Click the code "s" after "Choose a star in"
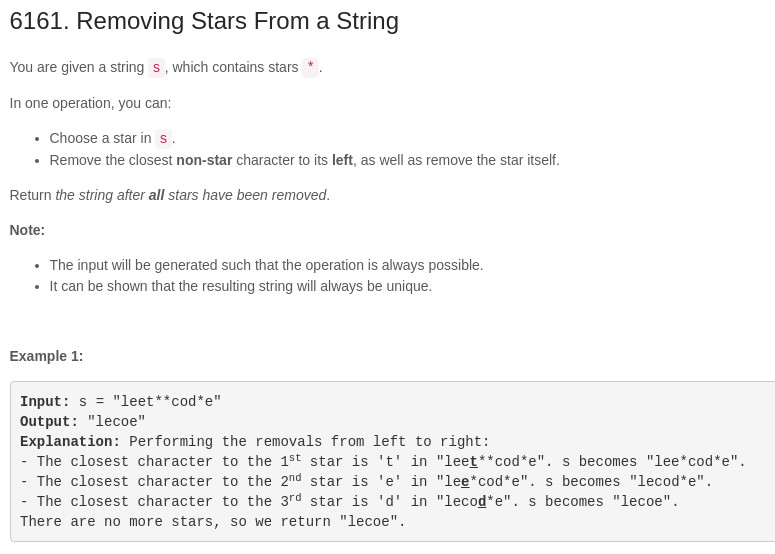Screen dimensions: 775x554 (x=163, y=138)
